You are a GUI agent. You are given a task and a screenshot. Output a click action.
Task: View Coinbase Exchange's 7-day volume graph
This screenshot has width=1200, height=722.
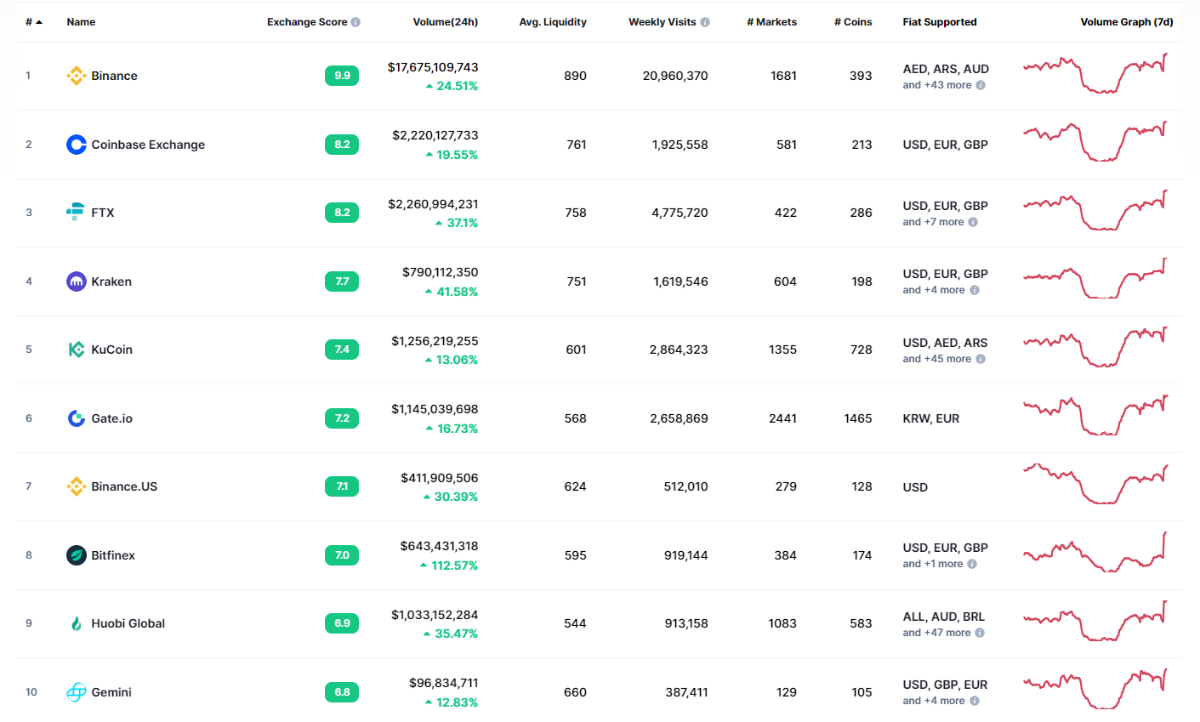click(x=1095, y=142)
